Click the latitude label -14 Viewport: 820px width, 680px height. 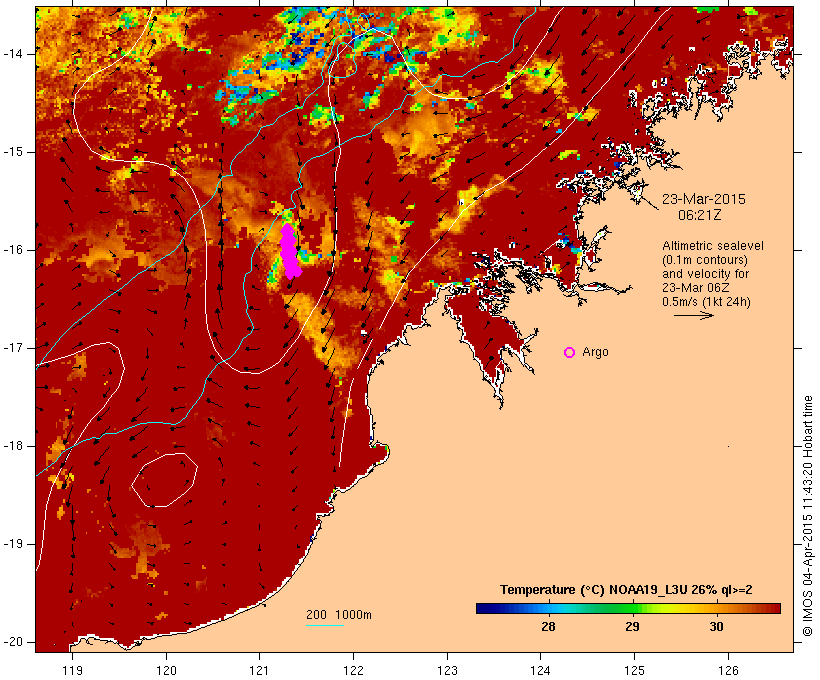coord(13,54)
